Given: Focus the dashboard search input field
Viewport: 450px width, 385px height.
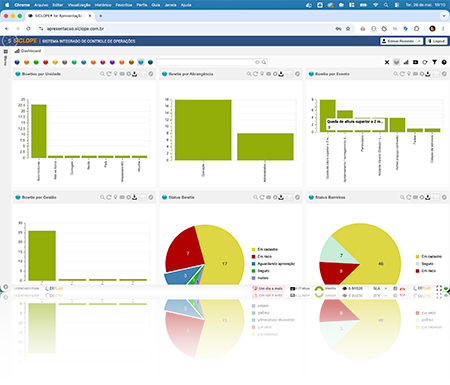Looking at the screenshot, I should click(x=206, y=62).
